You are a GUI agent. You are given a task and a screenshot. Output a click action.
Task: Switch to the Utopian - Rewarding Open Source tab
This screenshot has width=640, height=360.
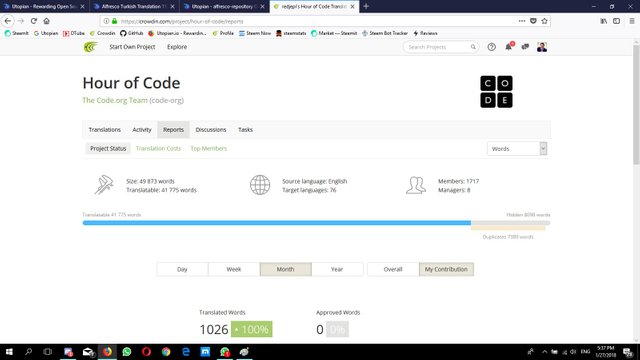coord(44,6)
